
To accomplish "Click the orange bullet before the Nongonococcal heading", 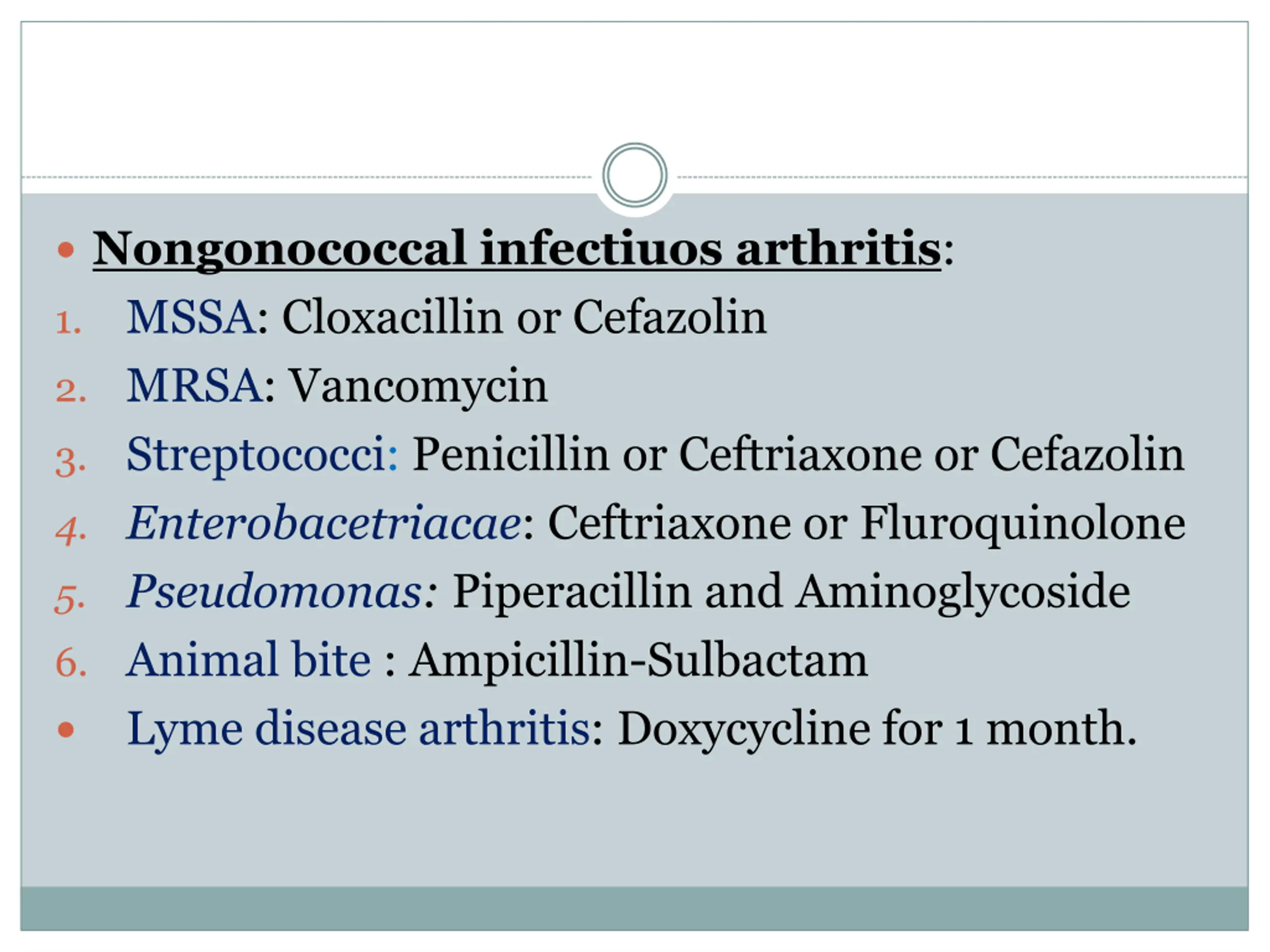I will point(66,250).
